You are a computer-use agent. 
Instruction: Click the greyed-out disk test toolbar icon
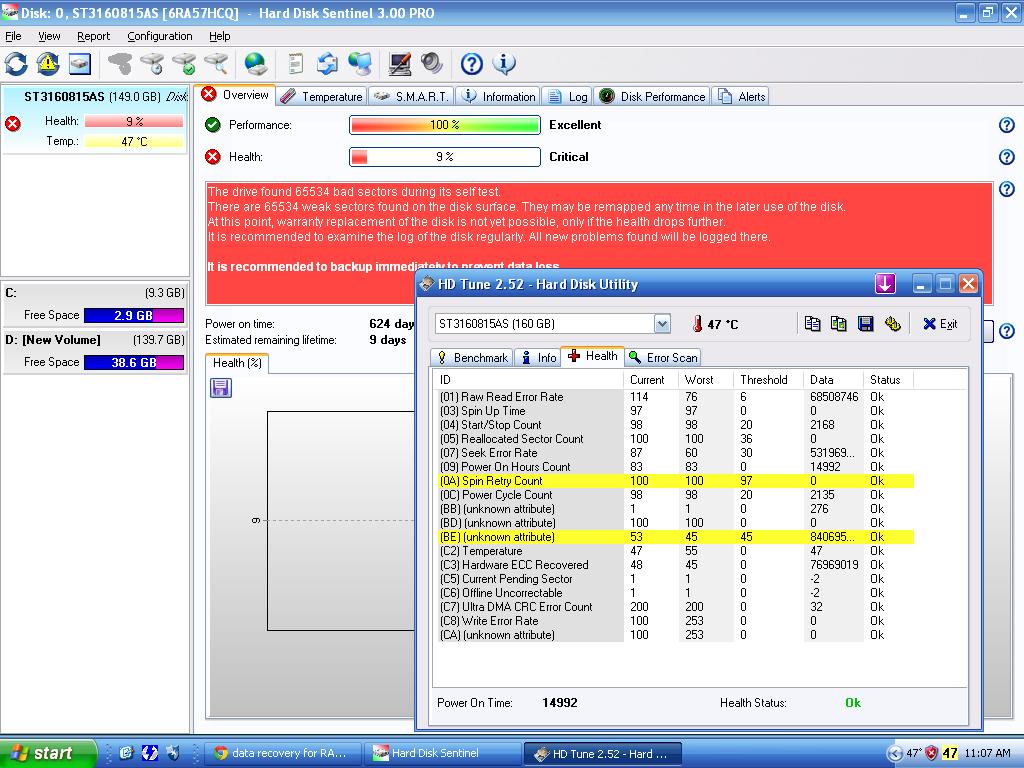tap(120, 64)
